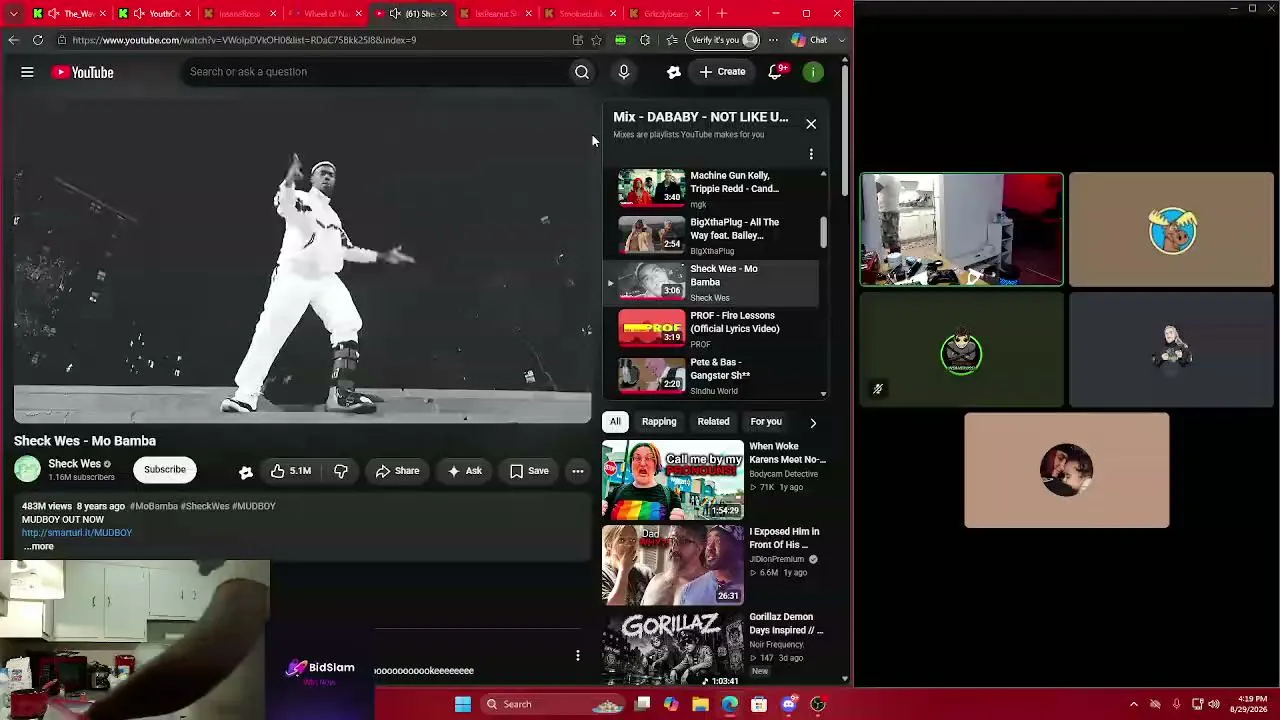Open the smarturl.it/MUDBOY link
This screenshot has height=720, width=1280.
tap(77, 533)
